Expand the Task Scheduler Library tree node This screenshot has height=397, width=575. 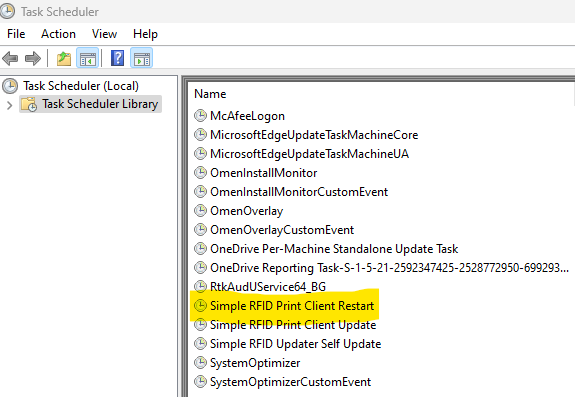click(10, 106)
